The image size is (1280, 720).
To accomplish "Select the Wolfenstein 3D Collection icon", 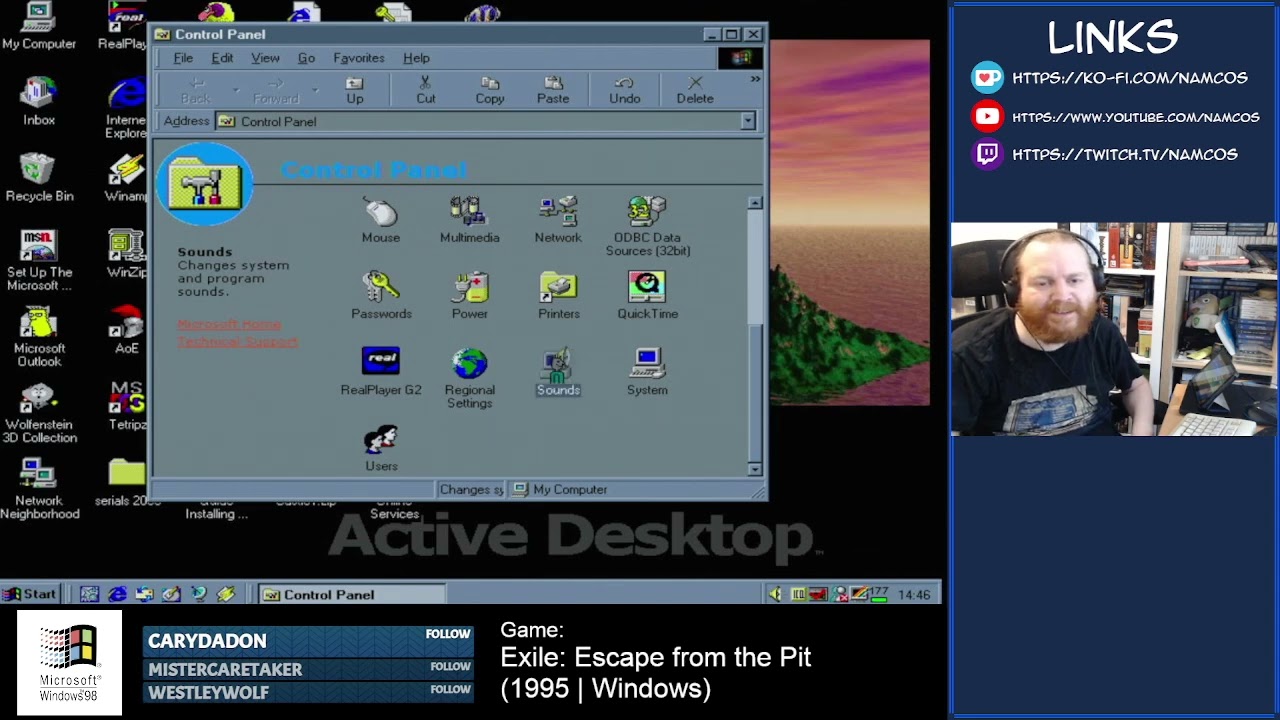I will (x=39, y=413).
